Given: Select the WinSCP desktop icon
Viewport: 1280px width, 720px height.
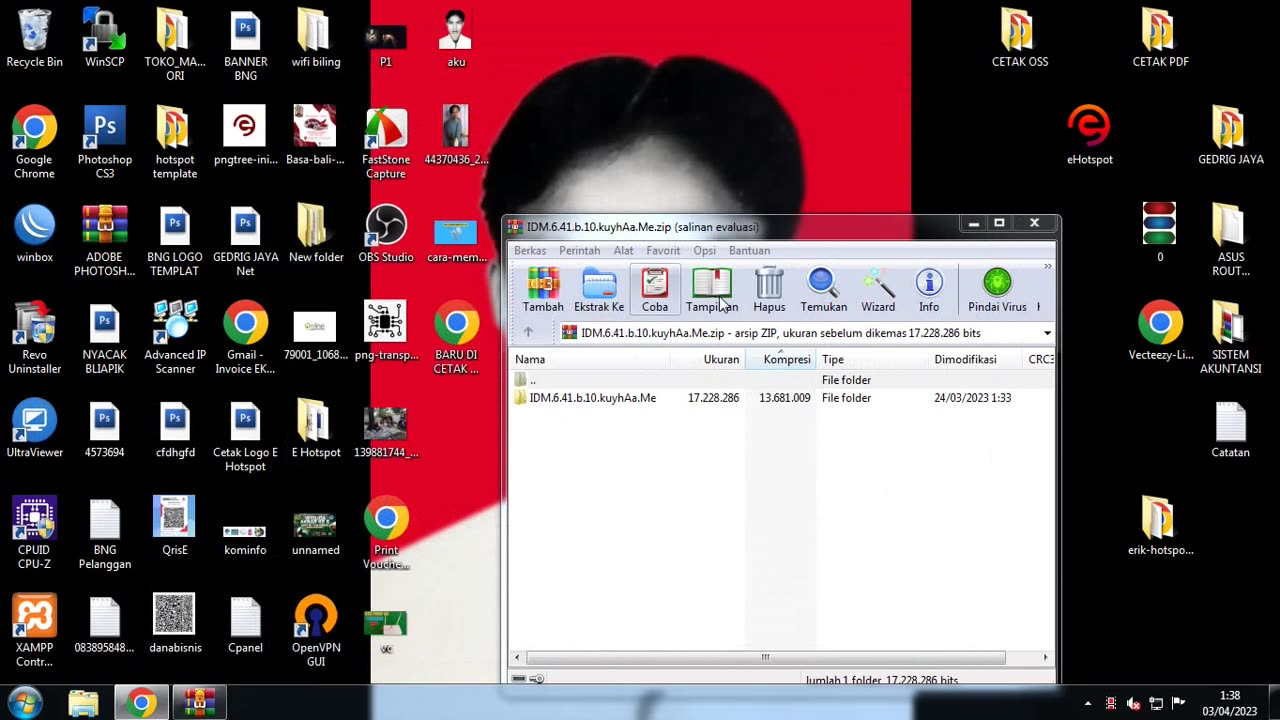Looking at the screenshot, I should click(x=105, y=39).
